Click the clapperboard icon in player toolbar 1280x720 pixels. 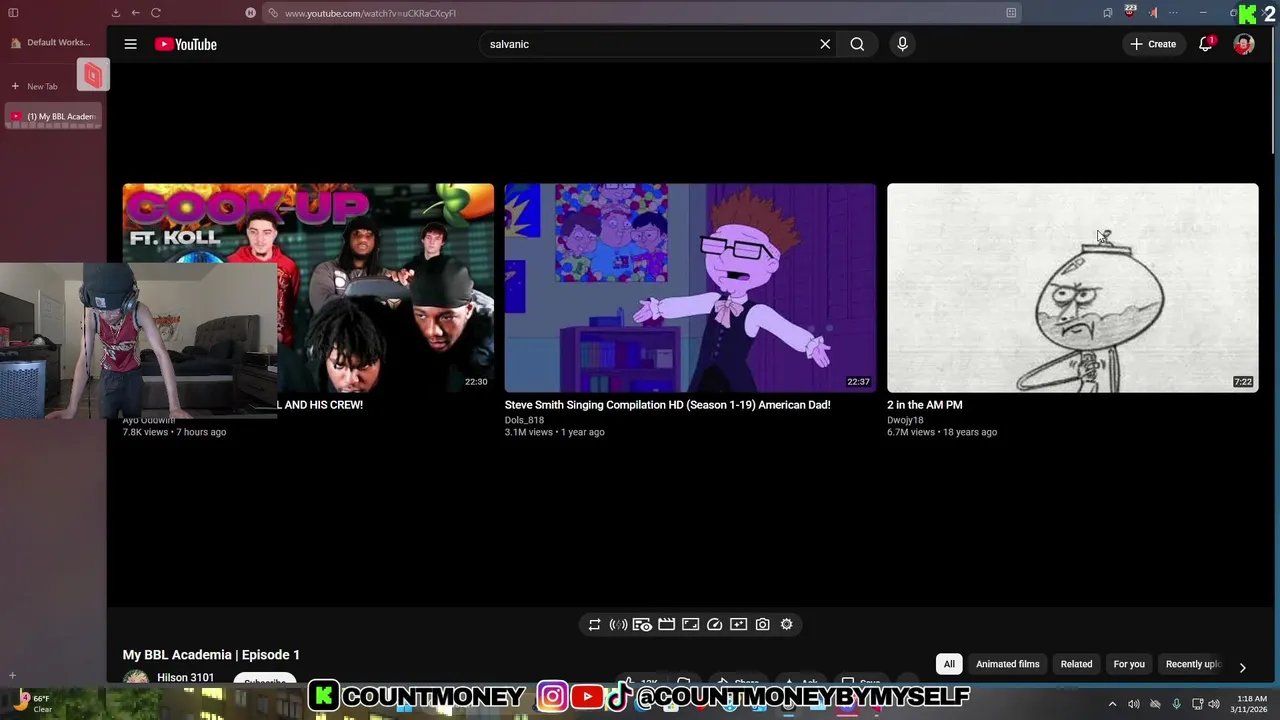click(x=666, y=624)
